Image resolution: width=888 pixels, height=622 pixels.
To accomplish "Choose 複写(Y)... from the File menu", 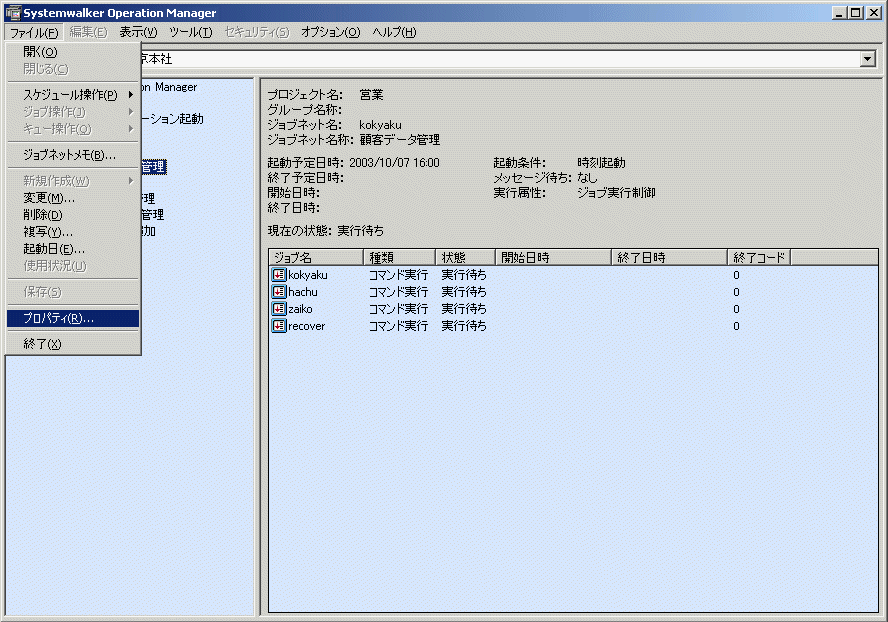I will pos(72,232).
